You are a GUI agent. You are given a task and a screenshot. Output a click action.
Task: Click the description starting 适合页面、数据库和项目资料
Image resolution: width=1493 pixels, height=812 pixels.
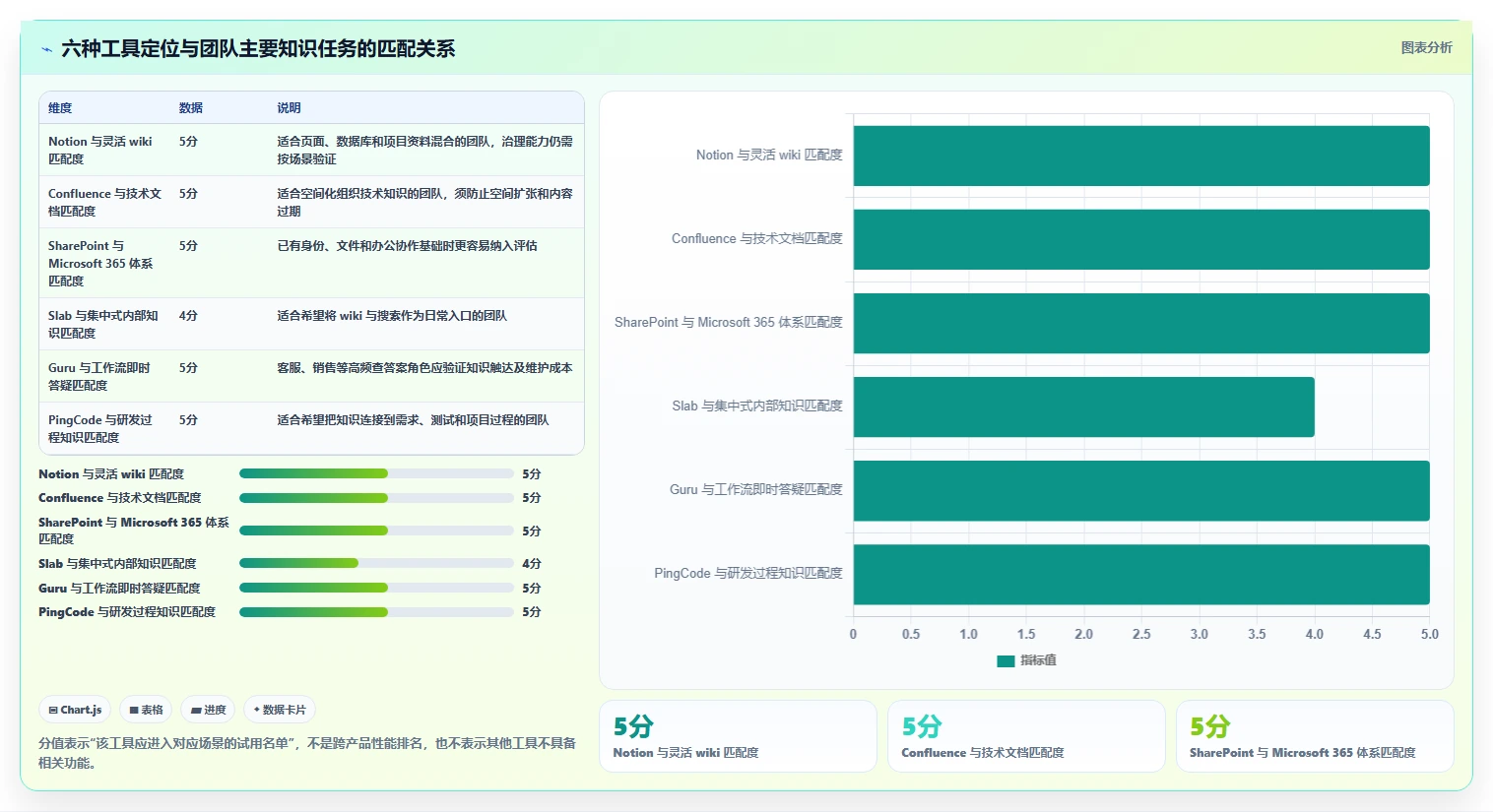[424, 150]
